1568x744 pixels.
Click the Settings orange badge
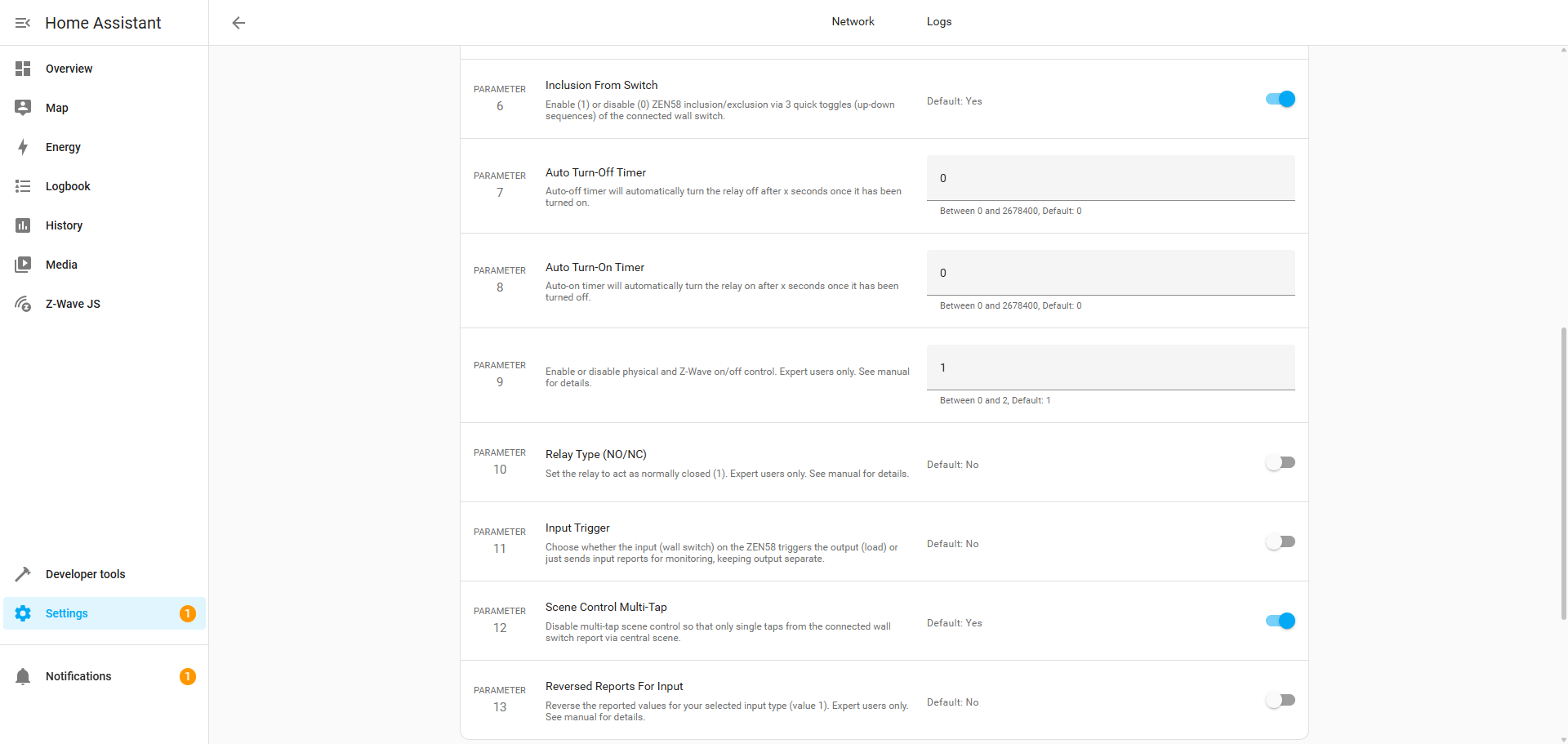[188, 613]
